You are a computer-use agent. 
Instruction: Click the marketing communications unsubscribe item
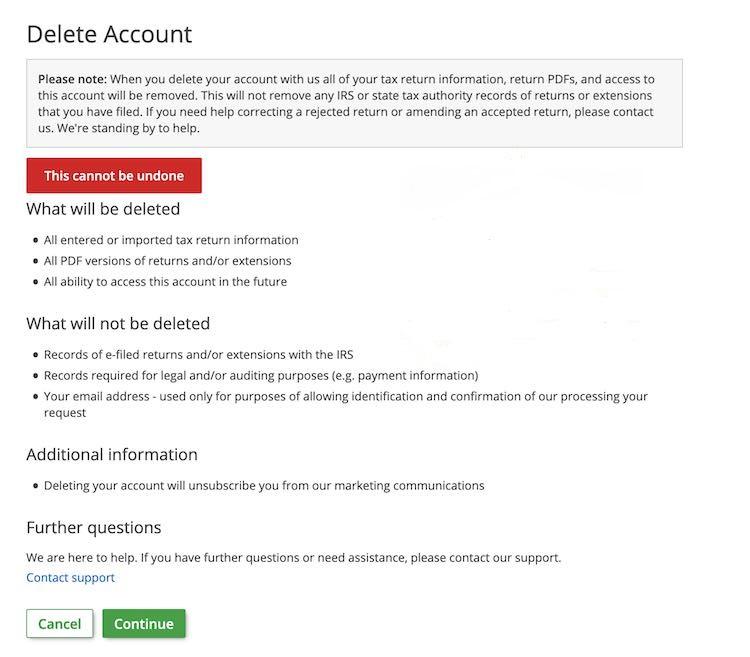(264, 485)
